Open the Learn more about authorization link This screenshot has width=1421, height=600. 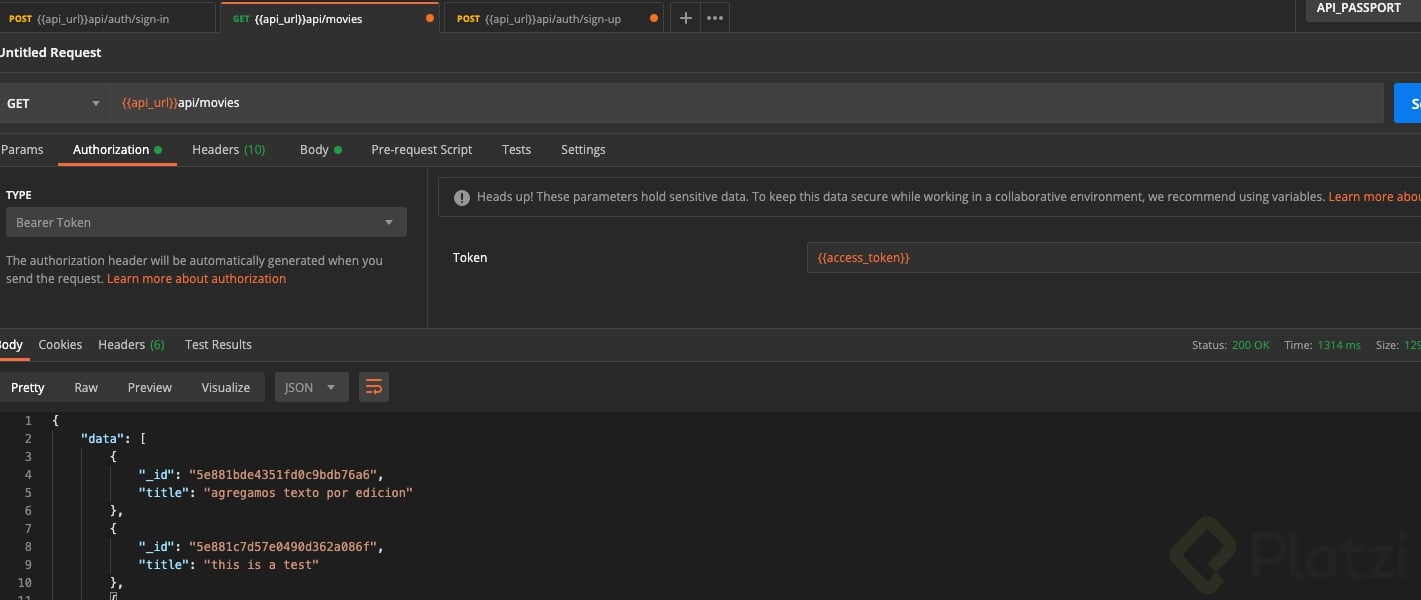pos(196,279)
